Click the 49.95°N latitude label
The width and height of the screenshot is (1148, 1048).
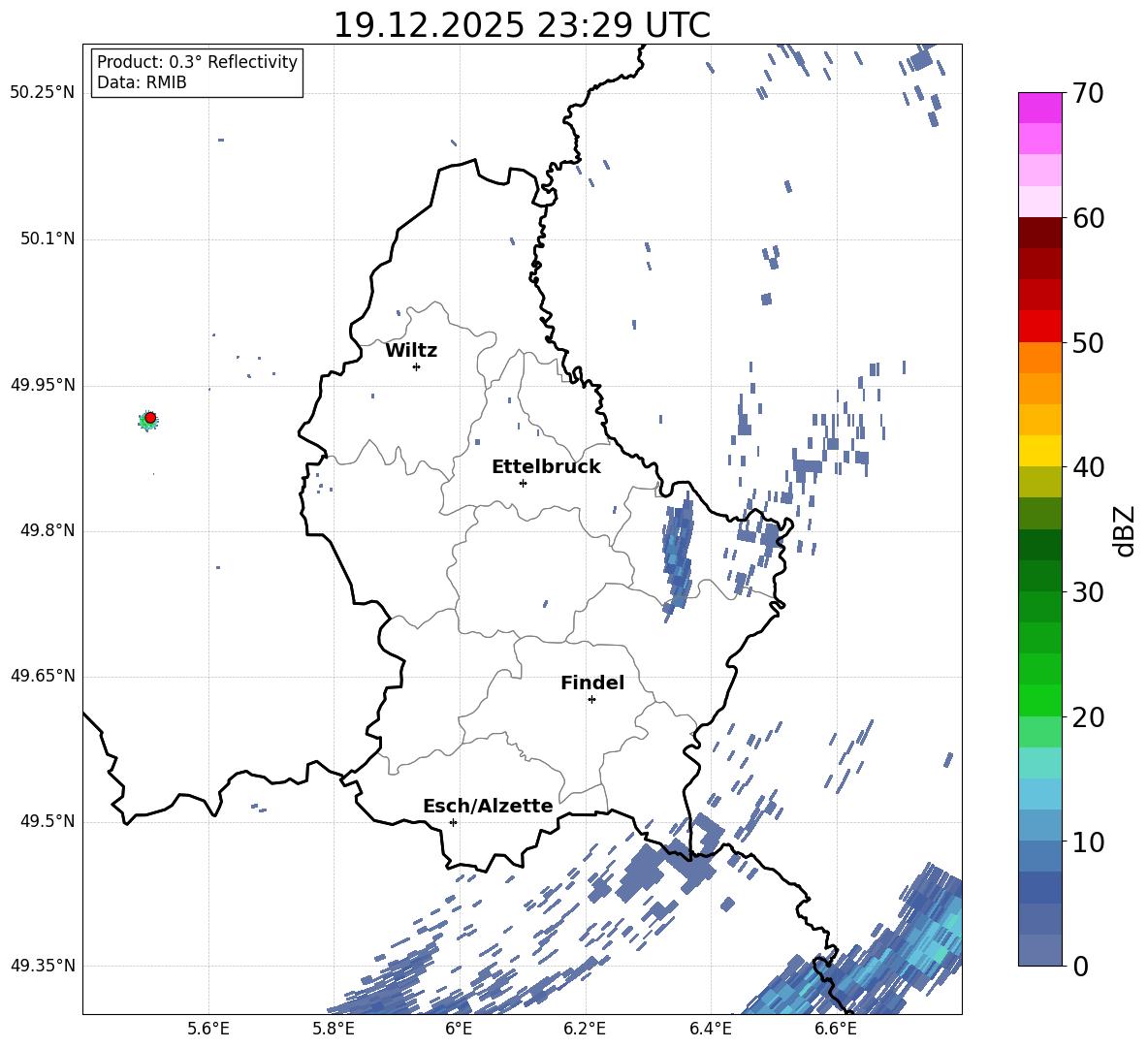(43, 385)
